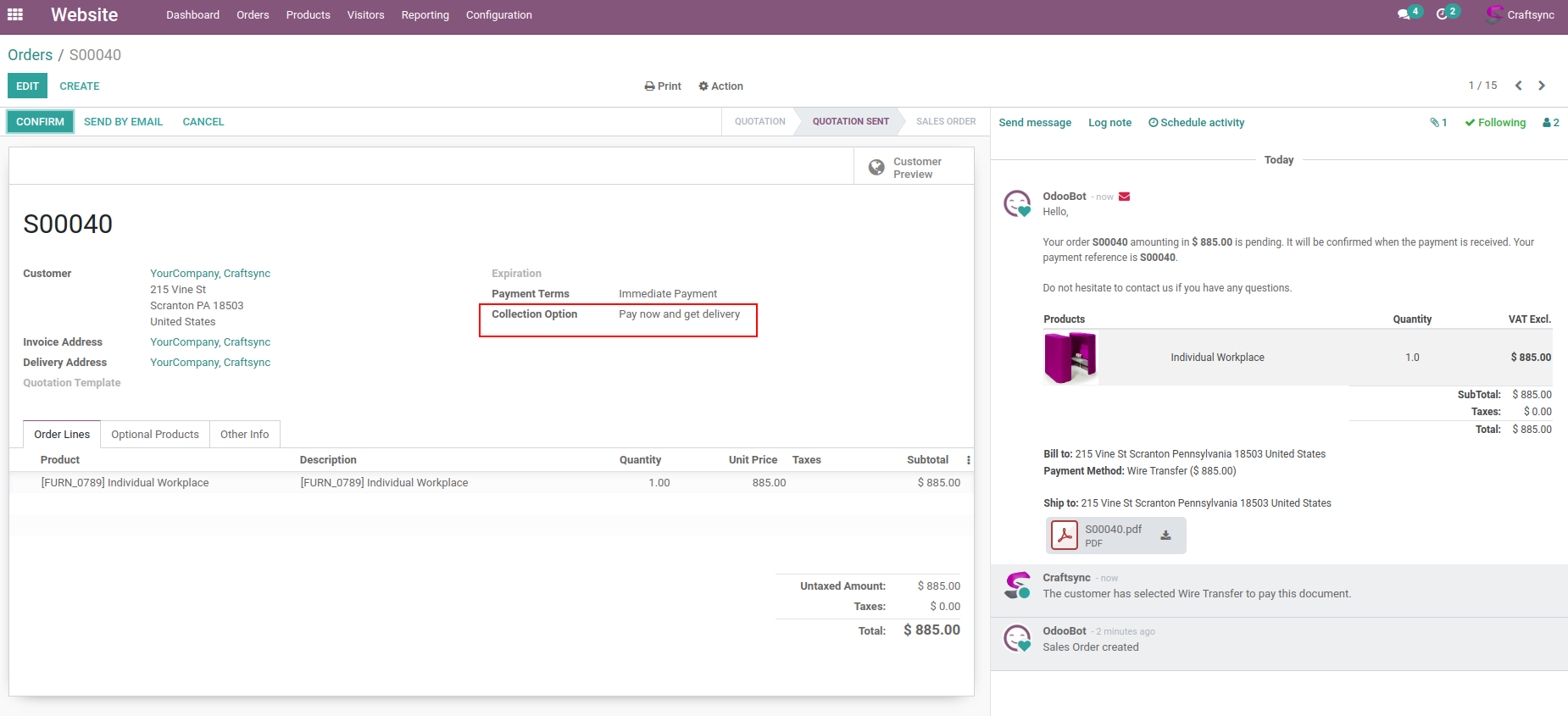
Task: Toggle the Following status
Action: coord(1495,123)
